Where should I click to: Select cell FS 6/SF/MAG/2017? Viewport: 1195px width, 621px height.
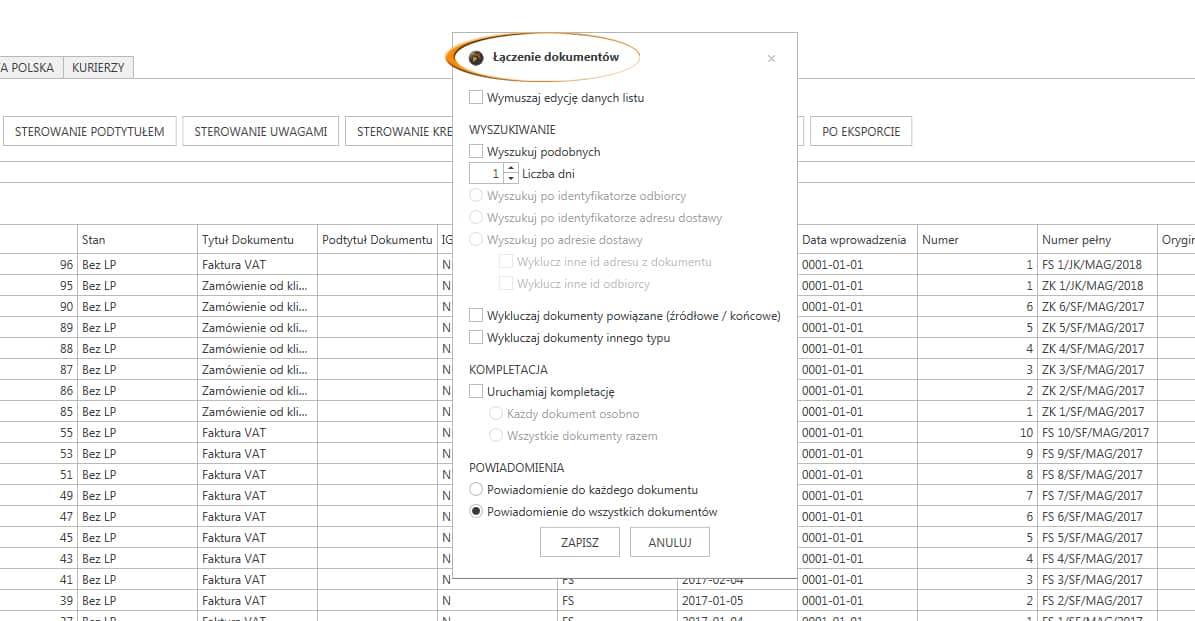[x=1097, y=516]
